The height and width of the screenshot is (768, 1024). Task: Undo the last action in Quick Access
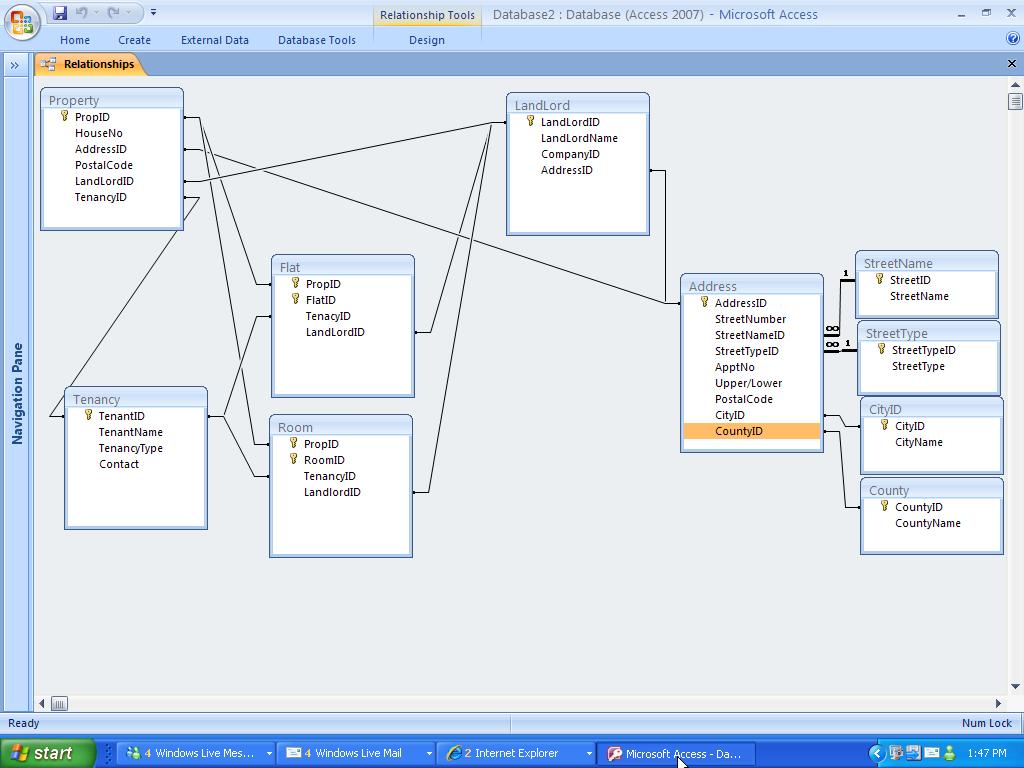[82, 12]
